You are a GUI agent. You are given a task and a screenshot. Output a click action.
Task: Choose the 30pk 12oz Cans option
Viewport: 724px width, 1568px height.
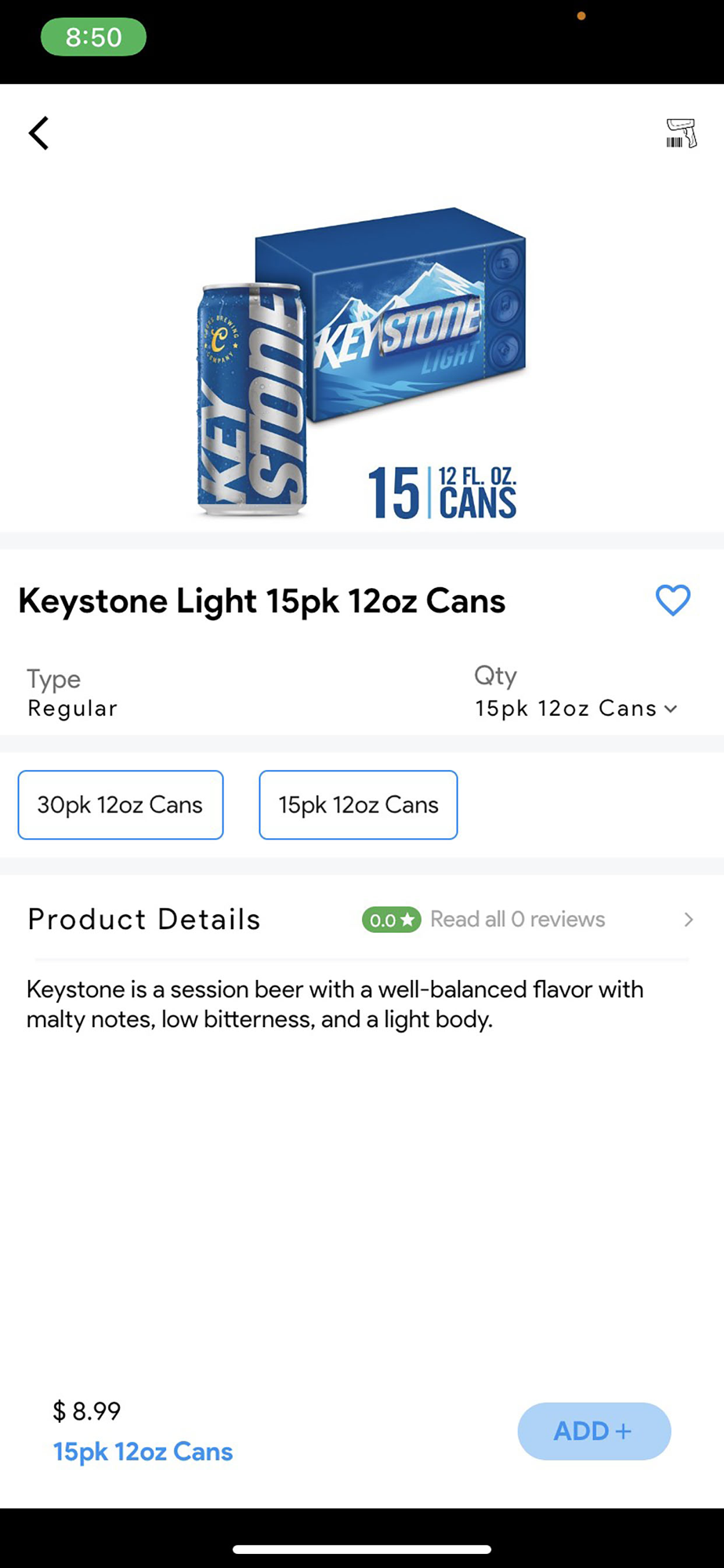click(121, 805)
